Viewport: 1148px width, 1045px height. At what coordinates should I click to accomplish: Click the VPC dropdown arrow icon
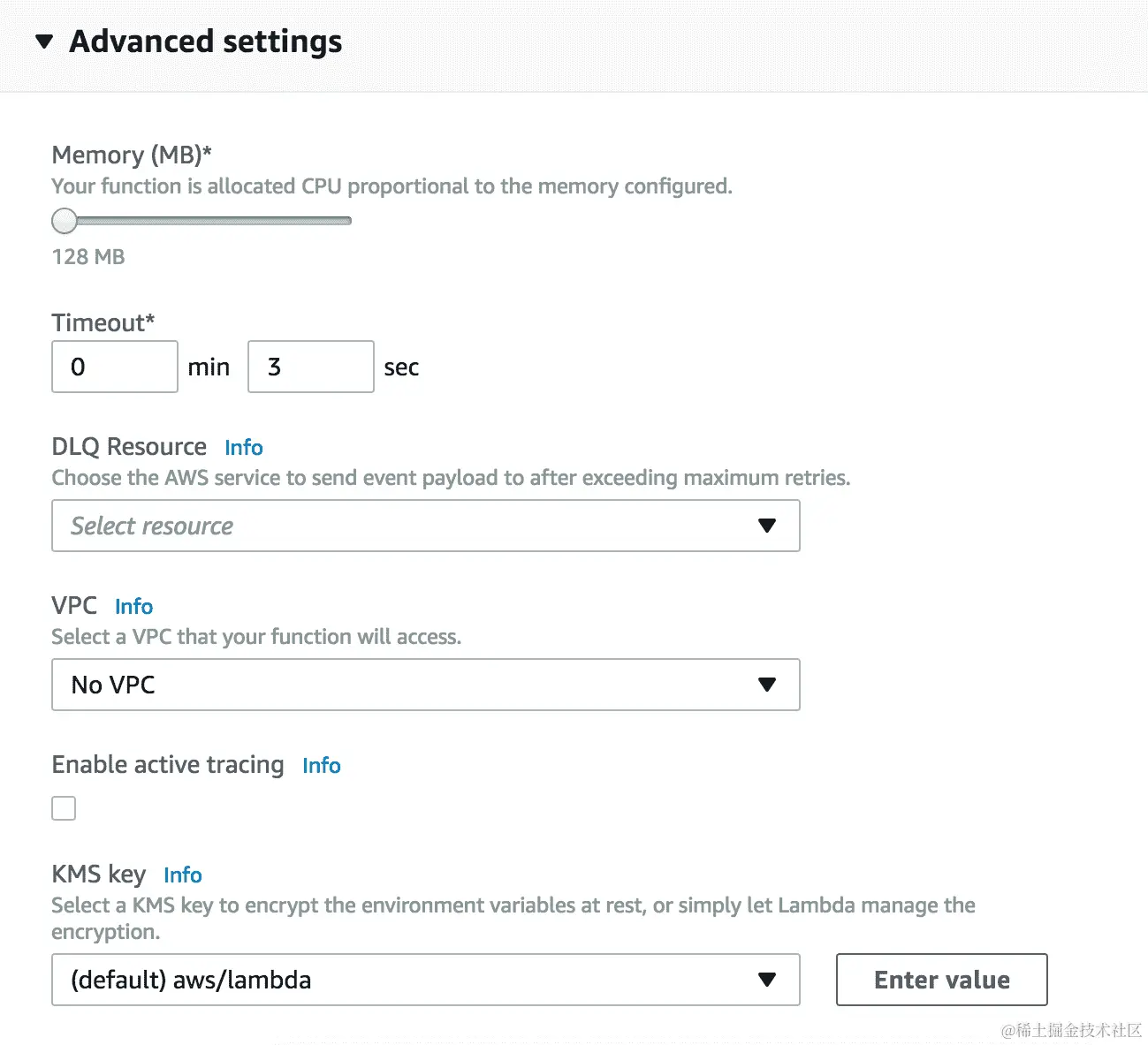coord(767,685)
